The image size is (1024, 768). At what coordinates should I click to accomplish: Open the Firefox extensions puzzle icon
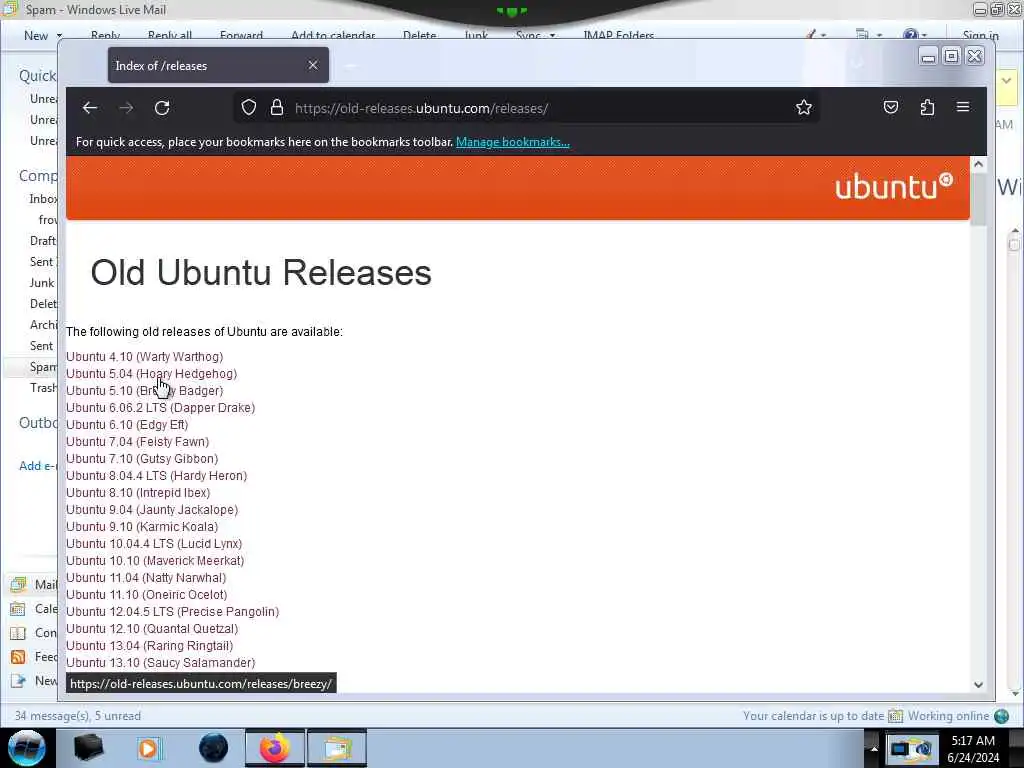pyautogui.click(x=927, y=107)
